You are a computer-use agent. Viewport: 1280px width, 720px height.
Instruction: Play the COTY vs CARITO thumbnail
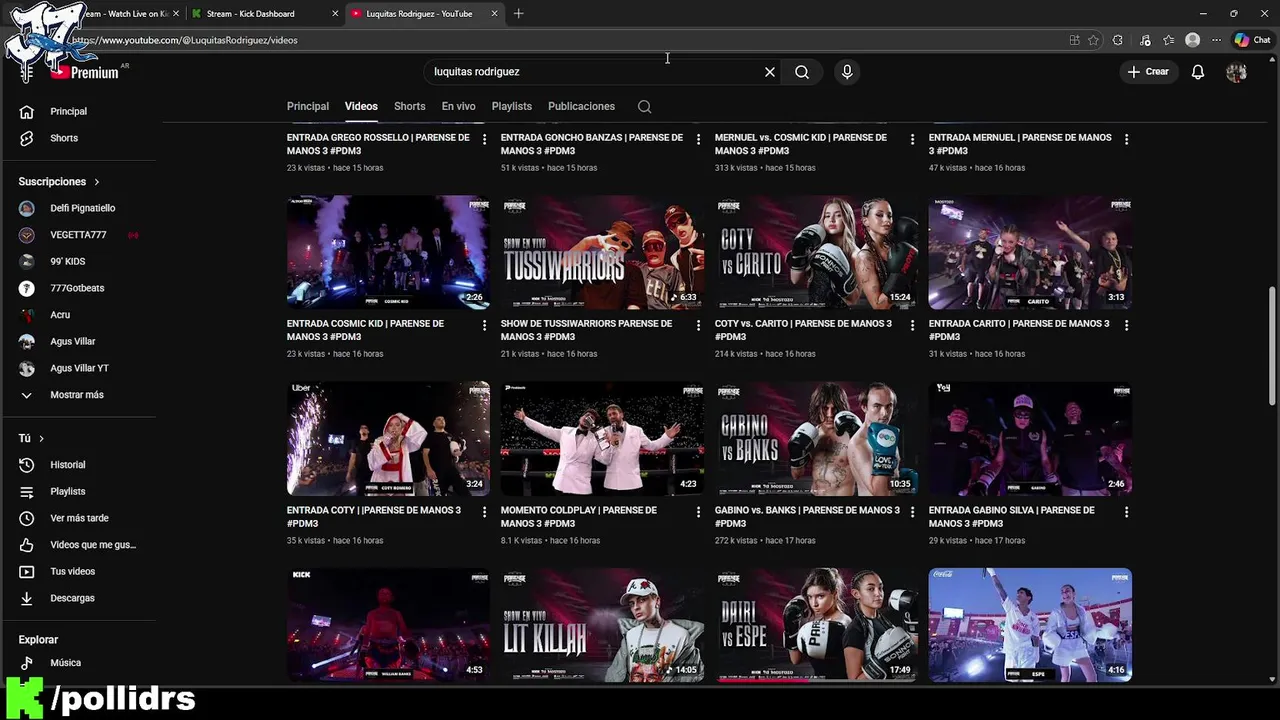point(816,252)
